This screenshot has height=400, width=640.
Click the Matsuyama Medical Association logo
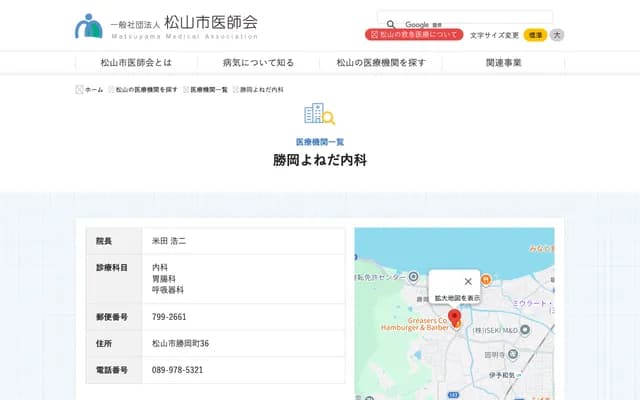tap(166, 25)
